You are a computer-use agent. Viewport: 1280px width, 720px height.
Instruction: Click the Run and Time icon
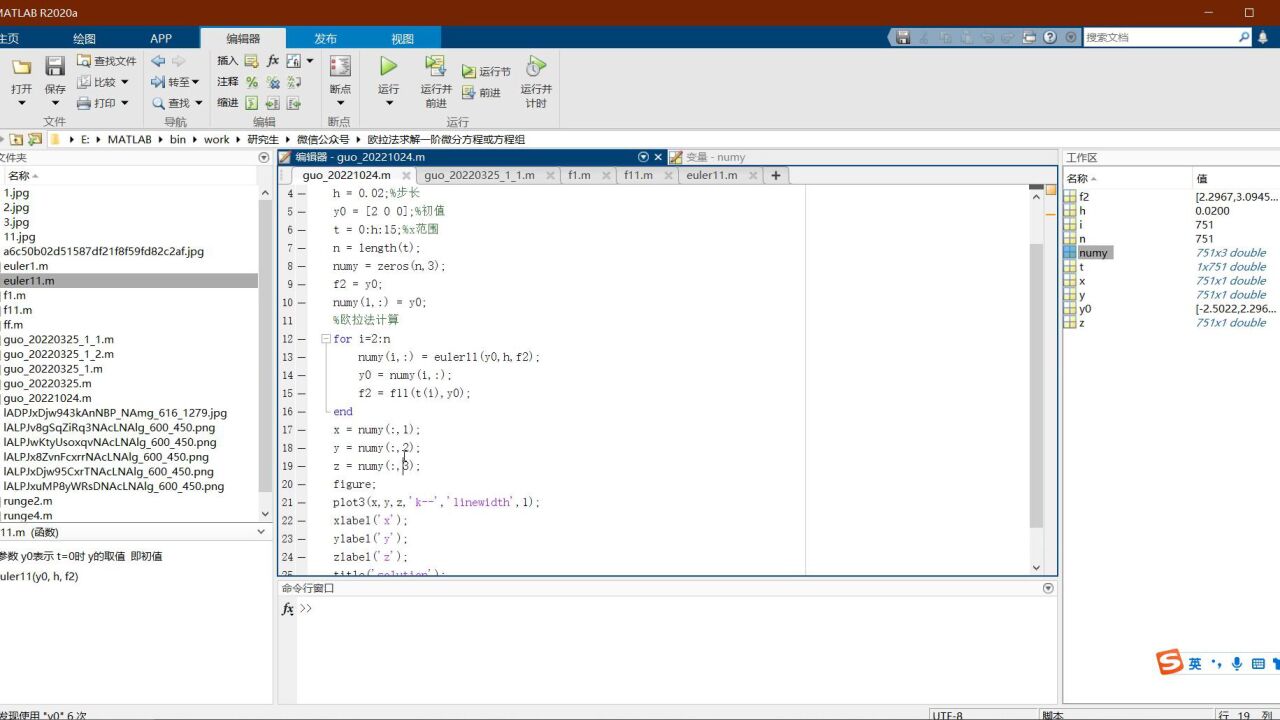point(536,67)
